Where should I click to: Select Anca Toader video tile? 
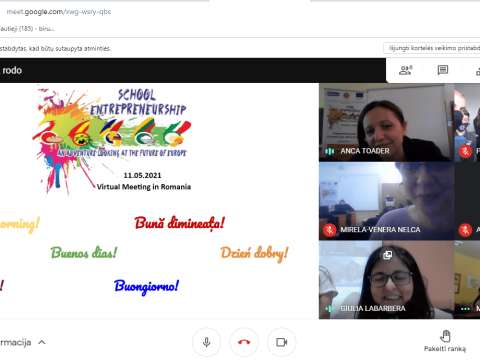[x=386, y=122]
